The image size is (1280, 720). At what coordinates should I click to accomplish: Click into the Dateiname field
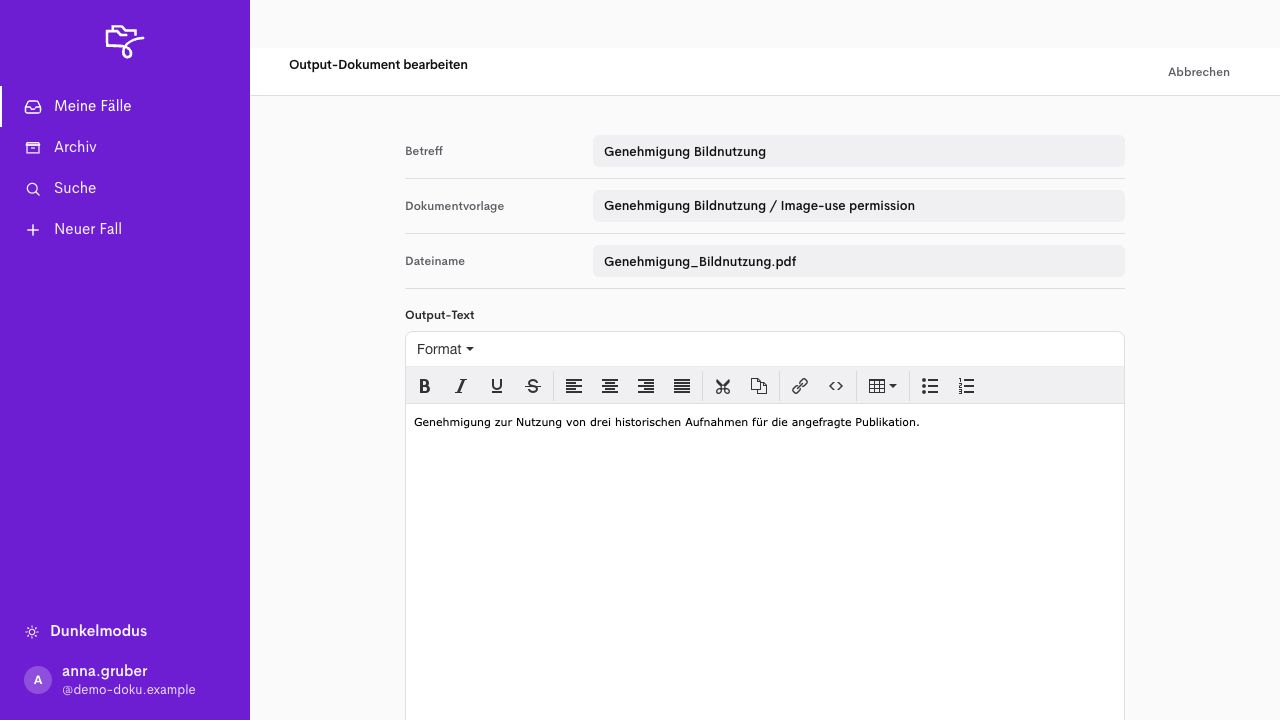point(859,261)
